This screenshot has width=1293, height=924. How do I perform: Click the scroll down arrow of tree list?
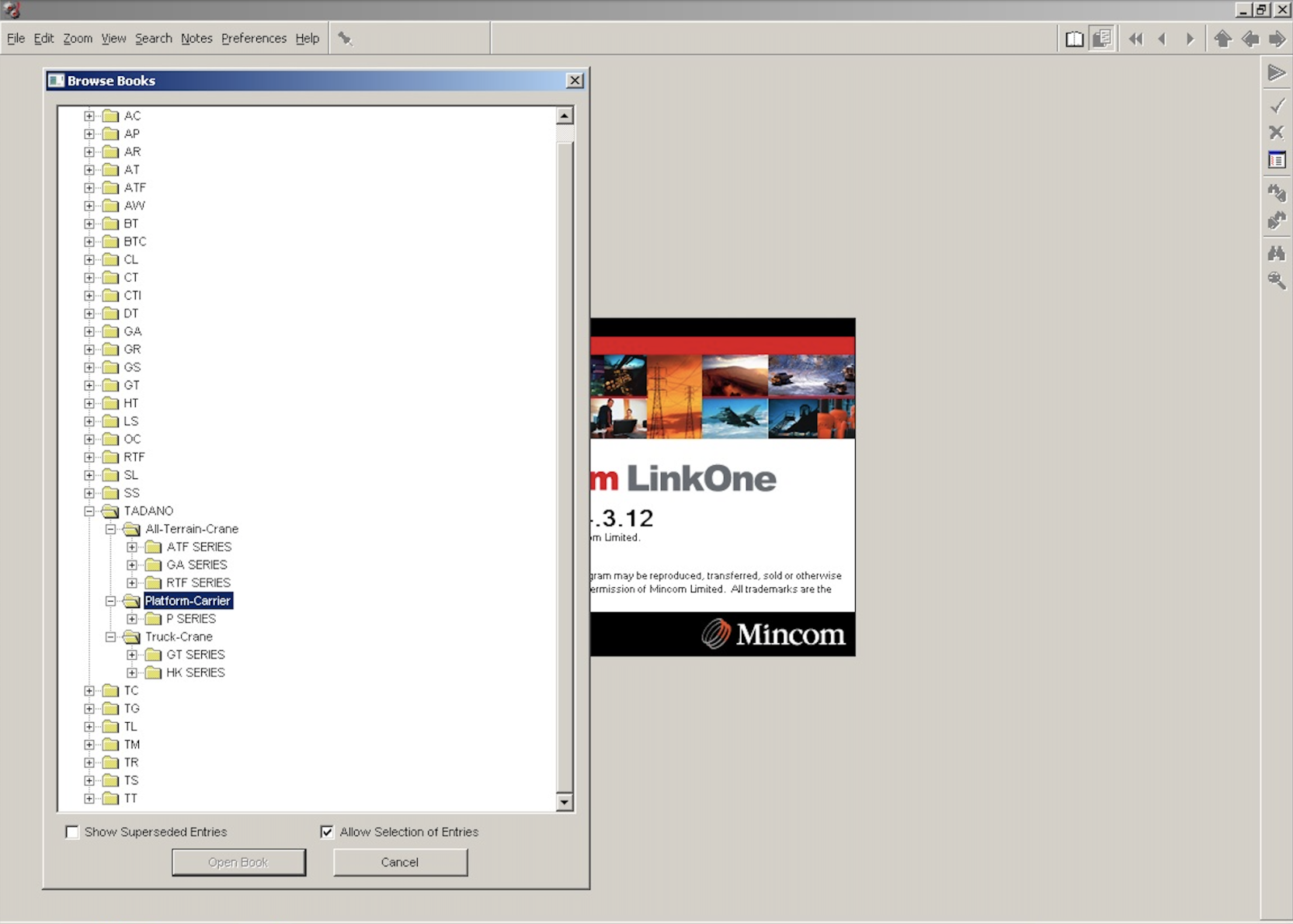click(565, 802)
